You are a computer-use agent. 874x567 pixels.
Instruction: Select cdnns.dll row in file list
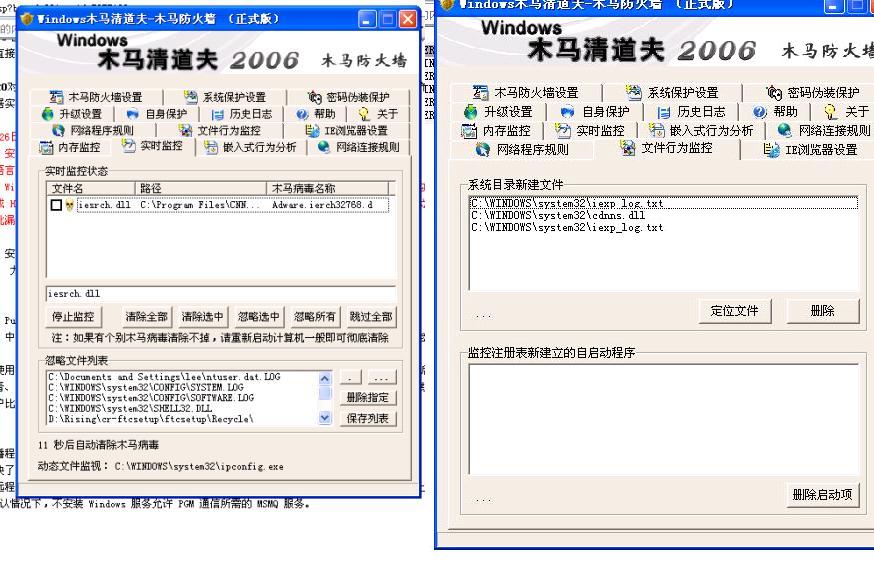click(x=663, y=215)
